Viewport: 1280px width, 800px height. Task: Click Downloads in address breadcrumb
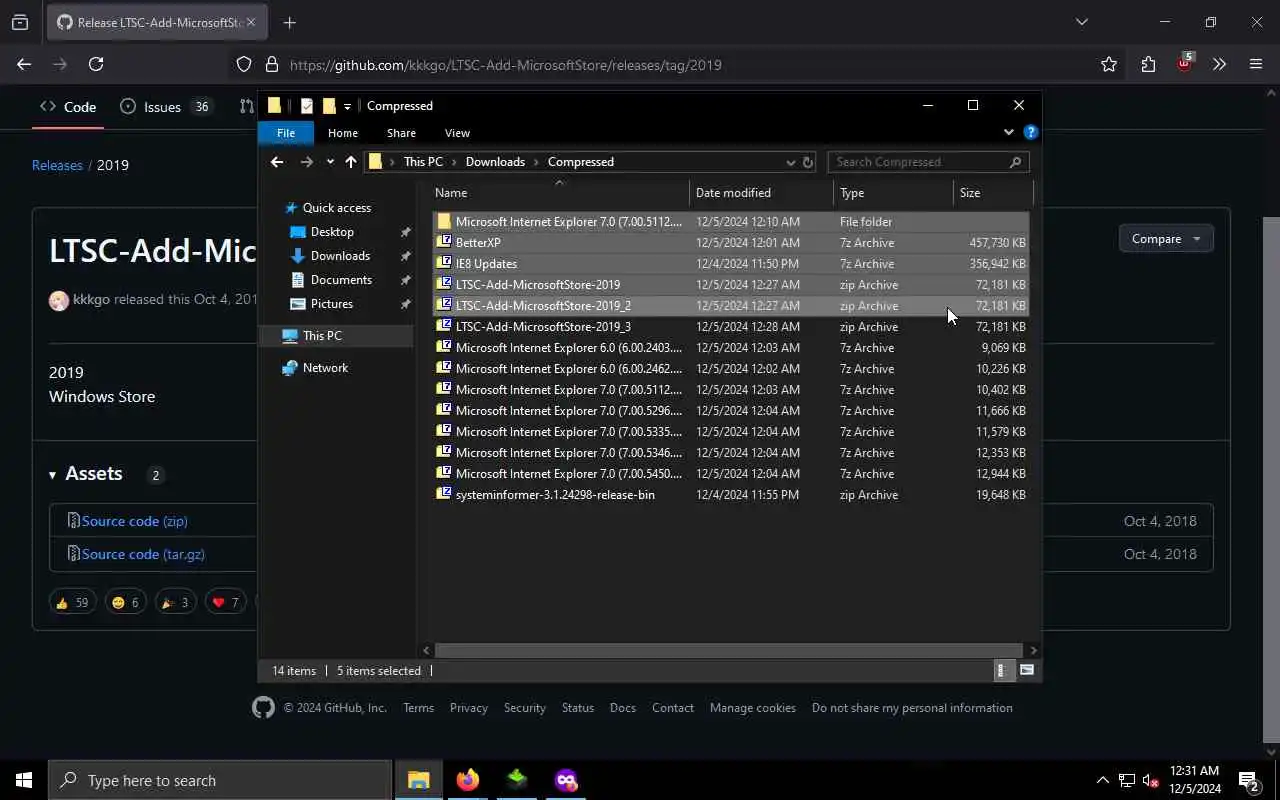pos(495,162)
